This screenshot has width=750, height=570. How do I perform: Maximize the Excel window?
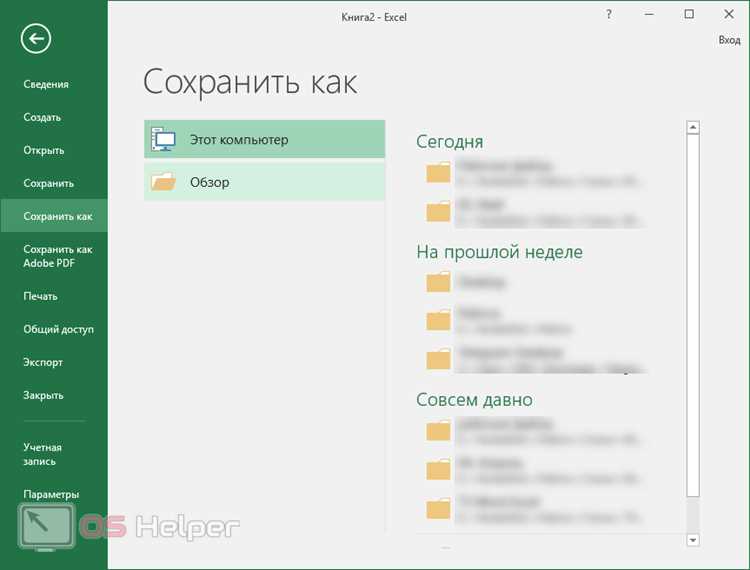[689, 14]
